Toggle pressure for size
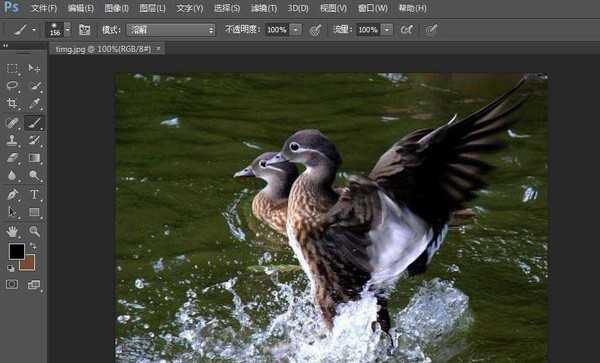The image size is (600, 363). 431,30
